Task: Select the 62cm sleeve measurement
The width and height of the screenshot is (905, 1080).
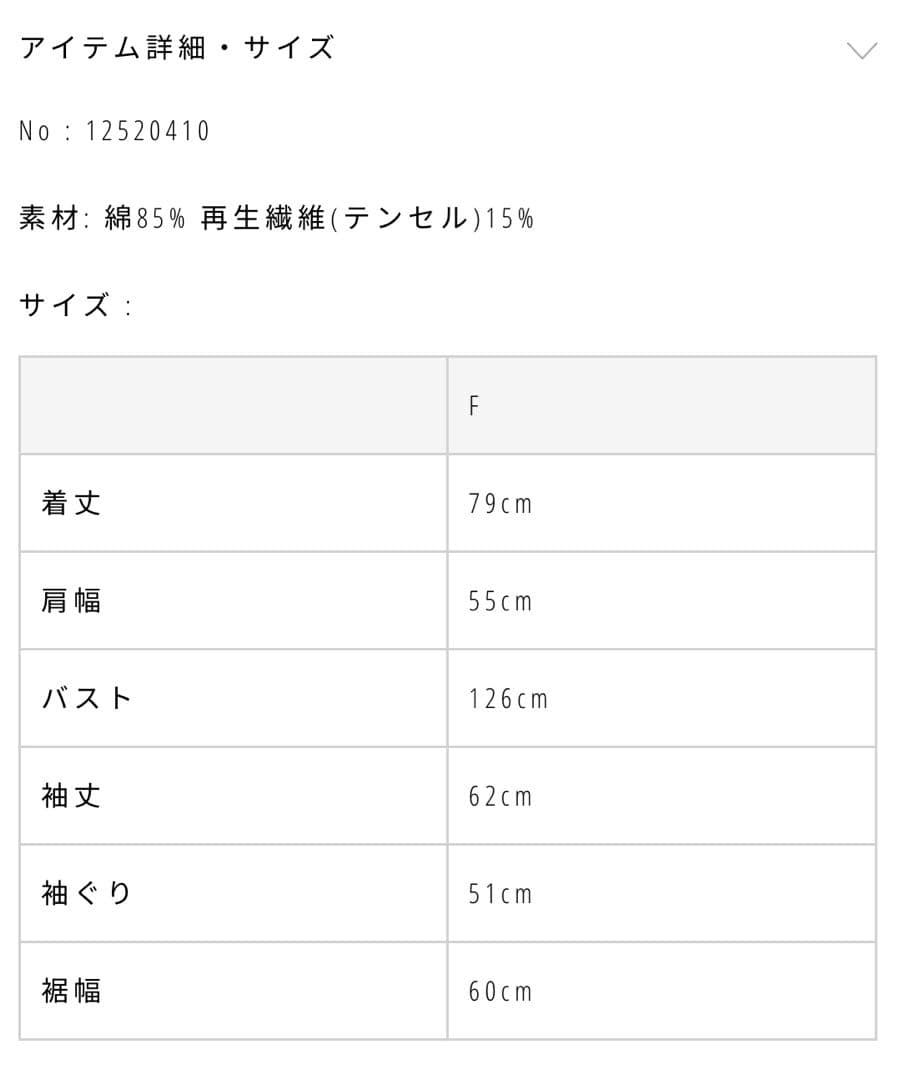Action: tap(500, 796)
